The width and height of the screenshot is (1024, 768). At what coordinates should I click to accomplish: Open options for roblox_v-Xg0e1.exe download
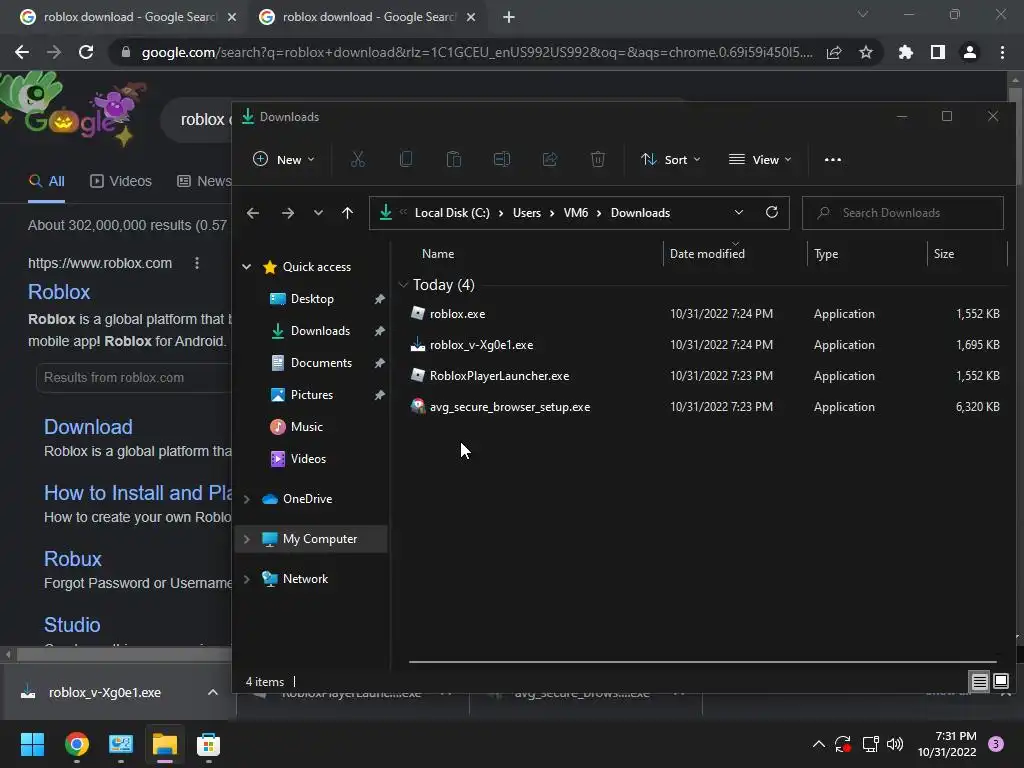[x=212, y=692]
